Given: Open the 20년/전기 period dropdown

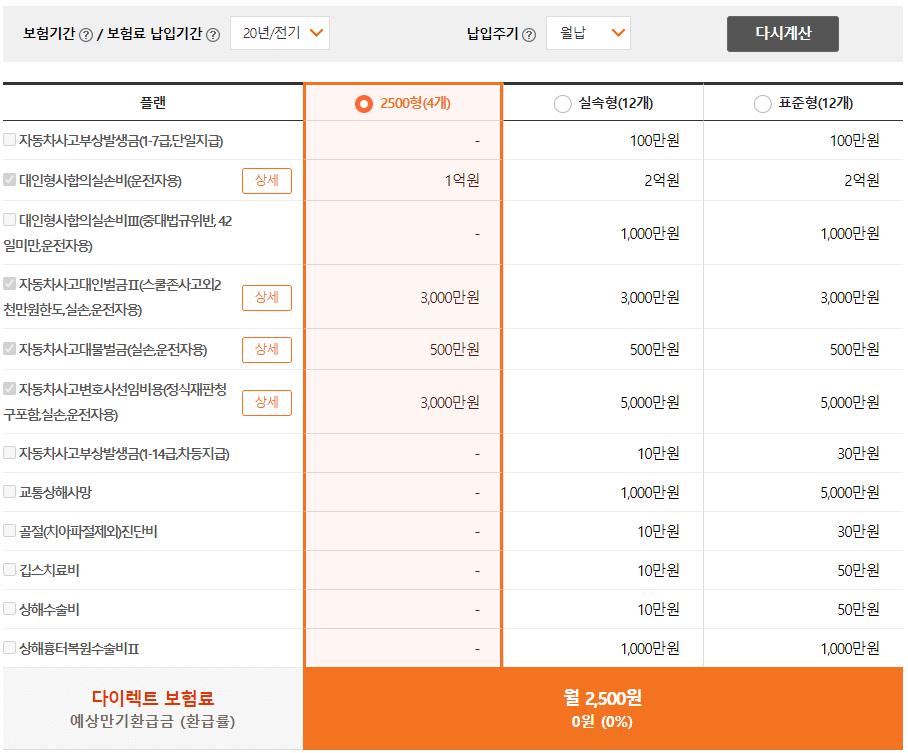Looking at the screenshot, I should click(x=280, y=33).
